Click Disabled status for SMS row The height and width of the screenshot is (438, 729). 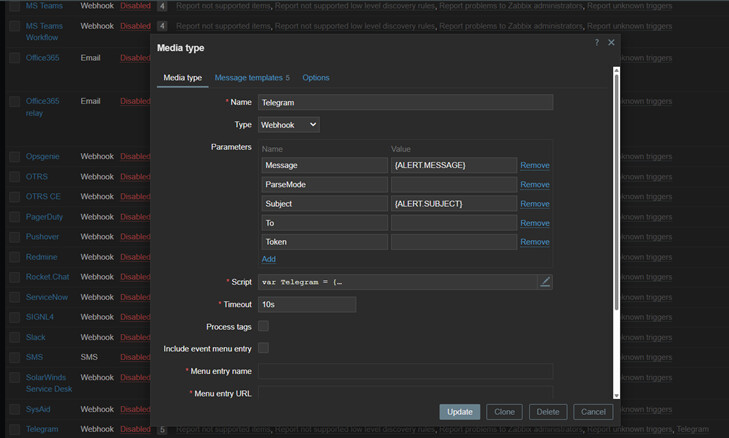[135, 357]
